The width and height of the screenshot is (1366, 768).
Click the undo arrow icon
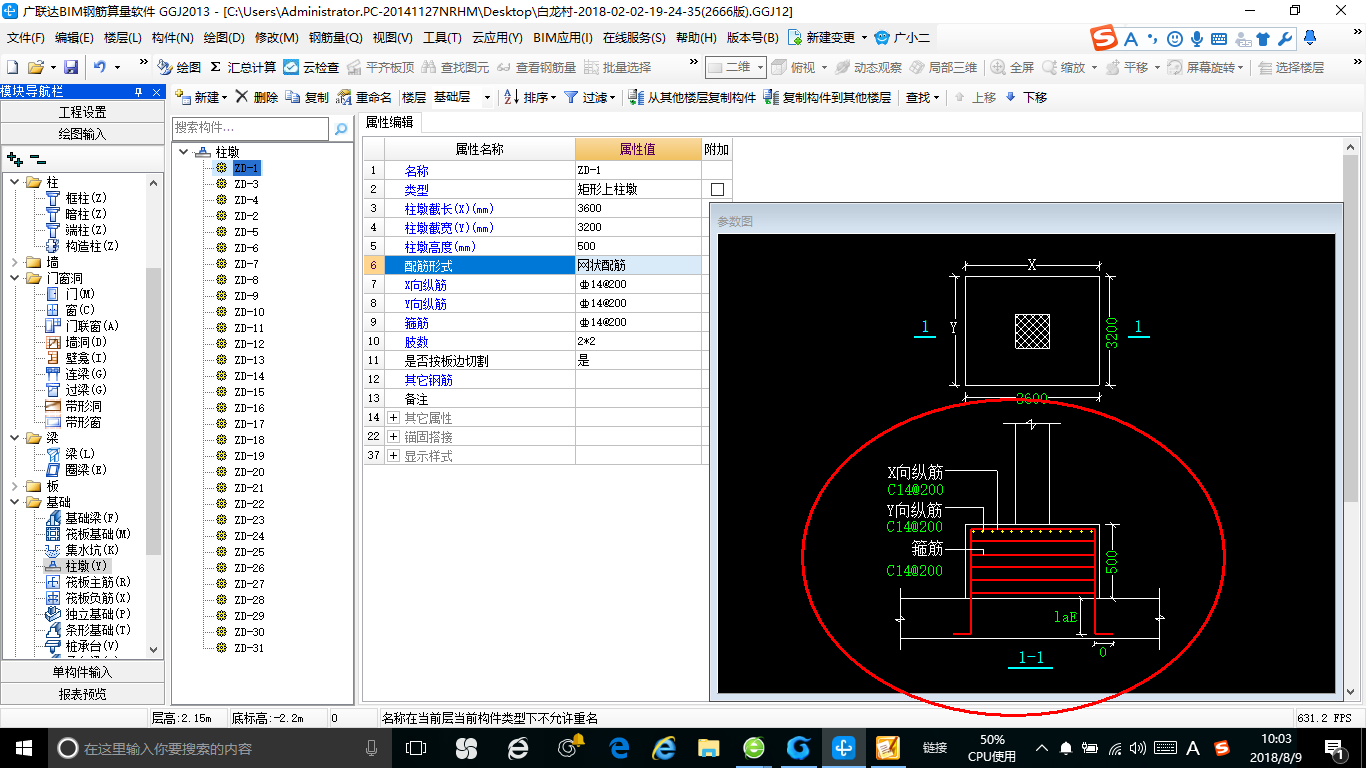tap(100, 67)
